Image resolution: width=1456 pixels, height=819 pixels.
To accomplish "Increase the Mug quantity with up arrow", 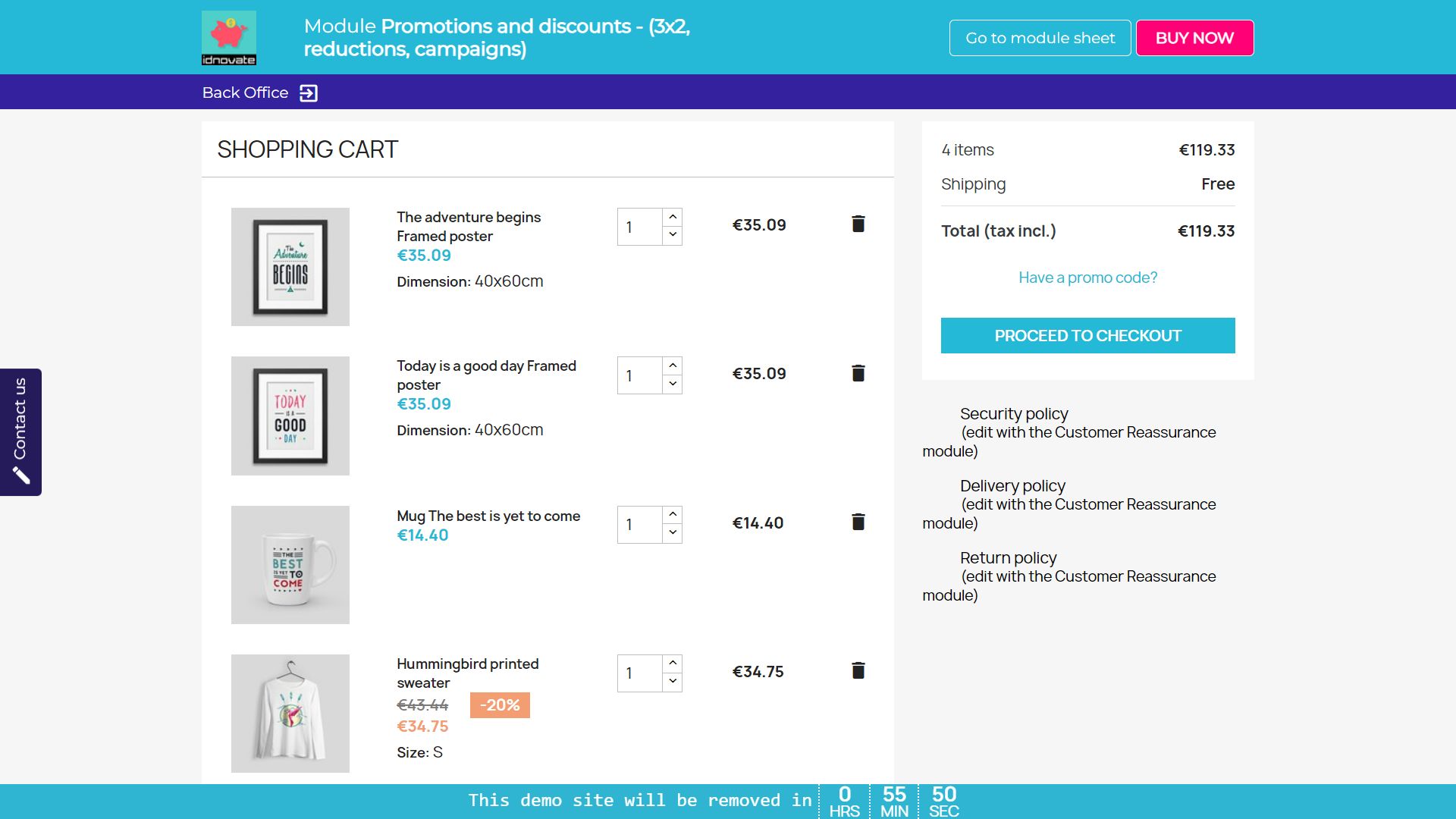I will point(673,514).
